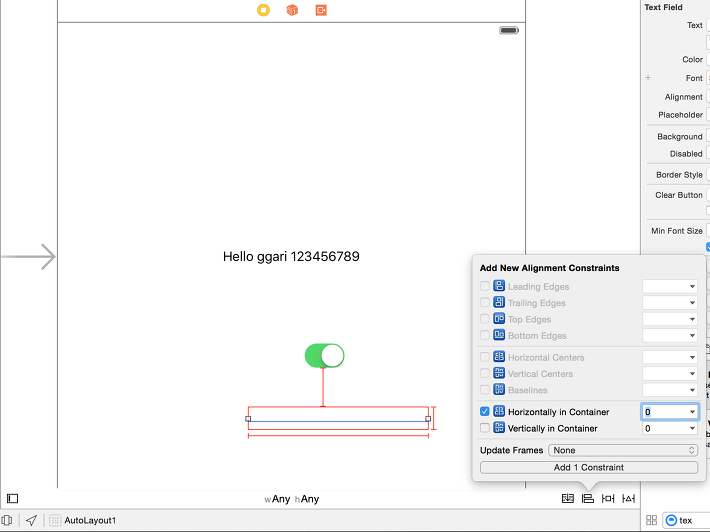
Task: Check the Trailing Edges checkbox
Action: [x=485, y=302]
